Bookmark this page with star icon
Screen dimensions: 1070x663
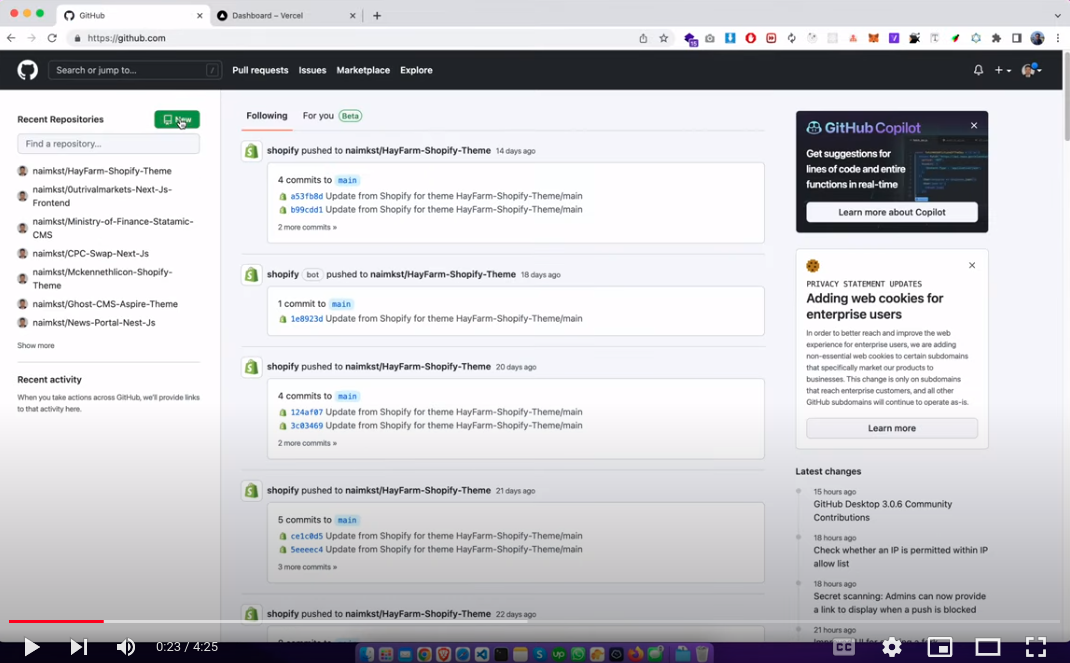(x=663, y=38)
